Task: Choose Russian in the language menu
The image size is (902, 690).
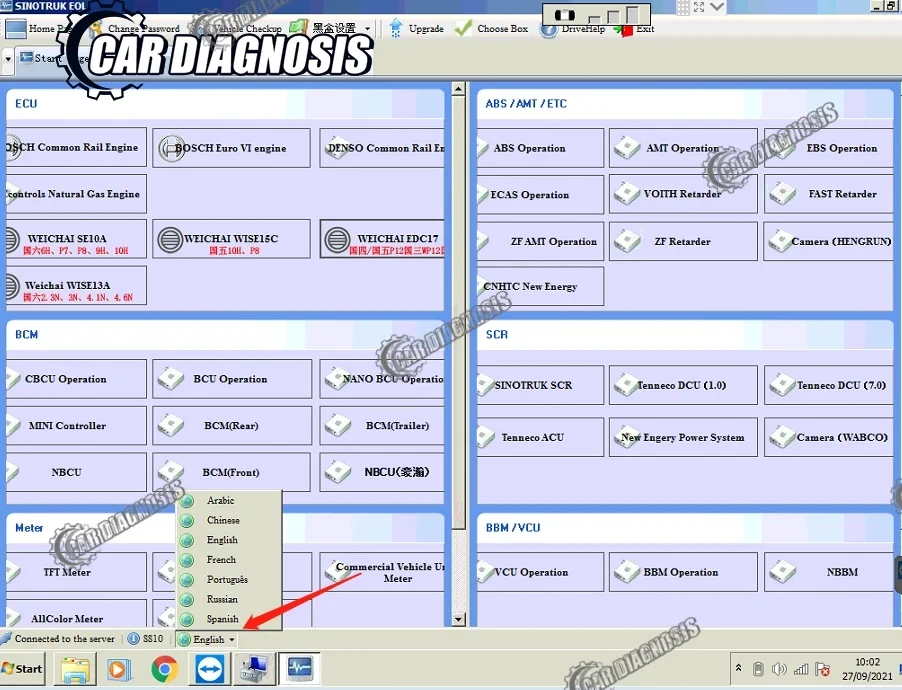Action: pyautogui.click(x=228, y=599)
